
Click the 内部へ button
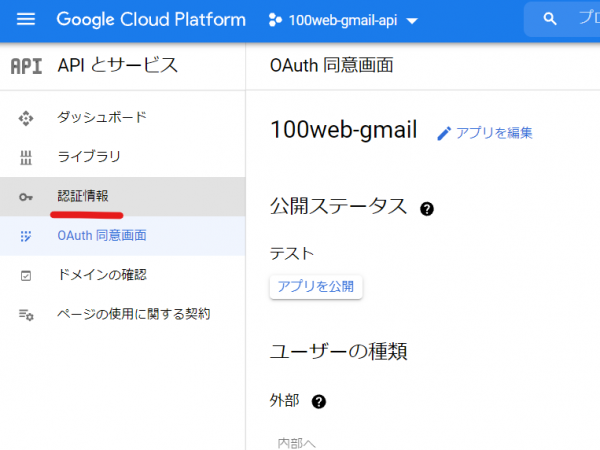pos(296,443)
